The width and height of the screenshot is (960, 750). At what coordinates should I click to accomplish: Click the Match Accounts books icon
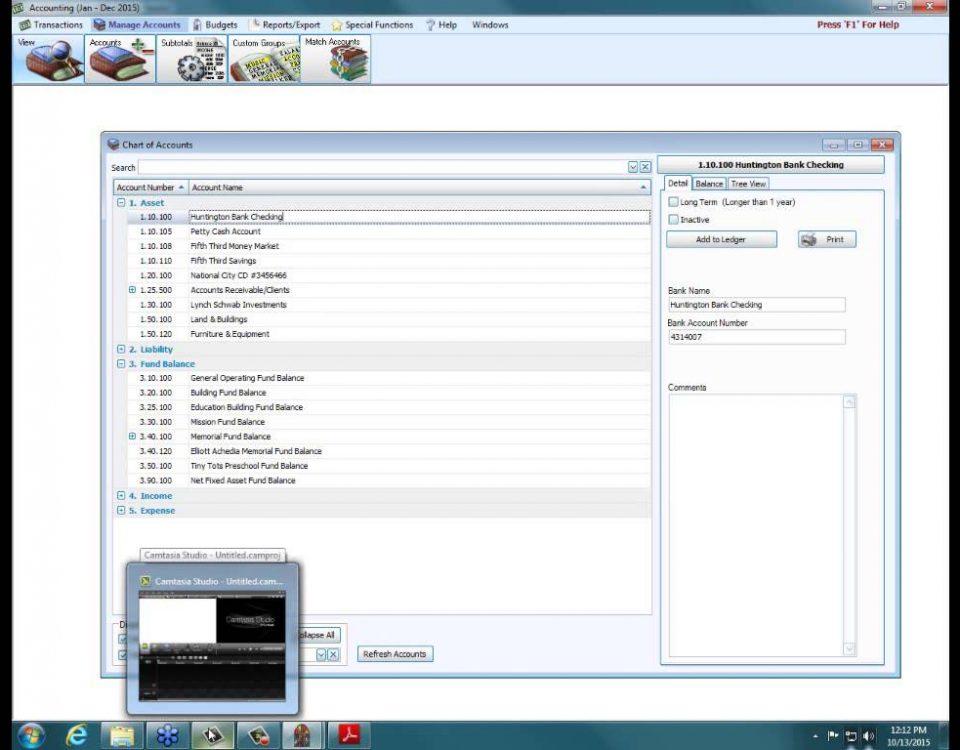coord(336,60)
